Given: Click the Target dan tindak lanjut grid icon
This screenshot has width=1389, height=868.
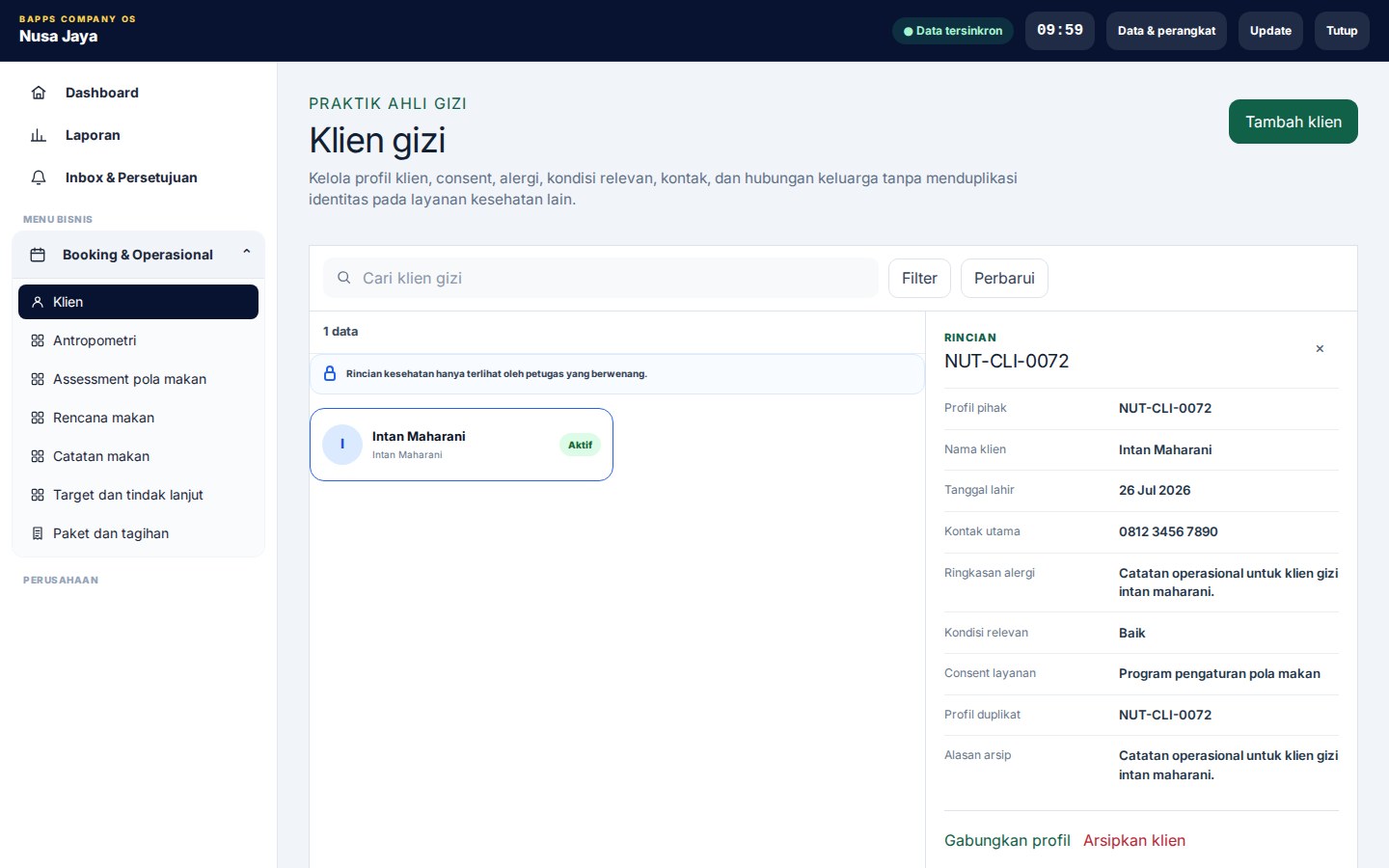Looking at the screenshot, I should tap(38, 495).
